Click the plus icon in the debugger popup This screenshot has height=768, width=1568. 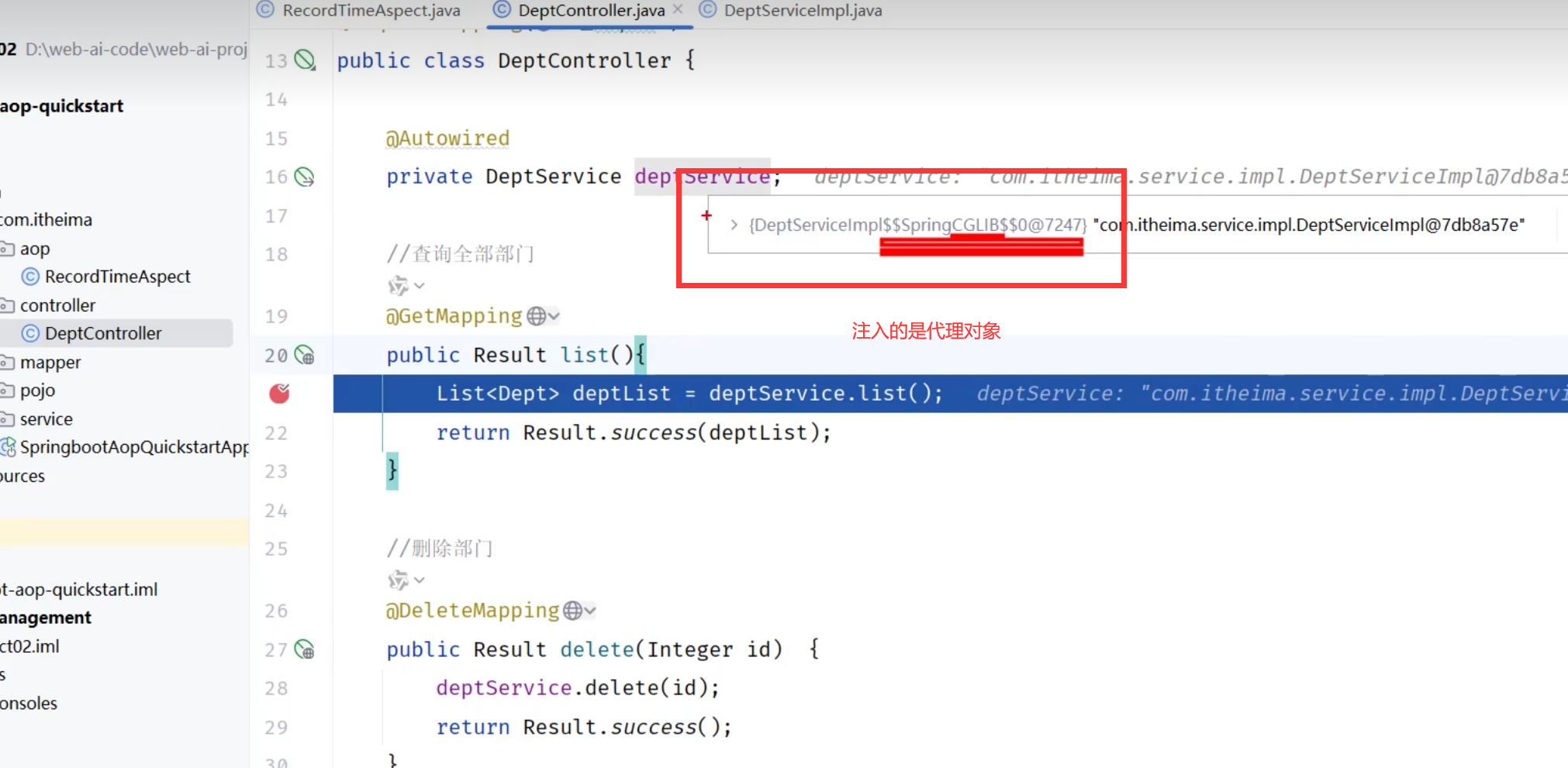(x=706, y=215)
